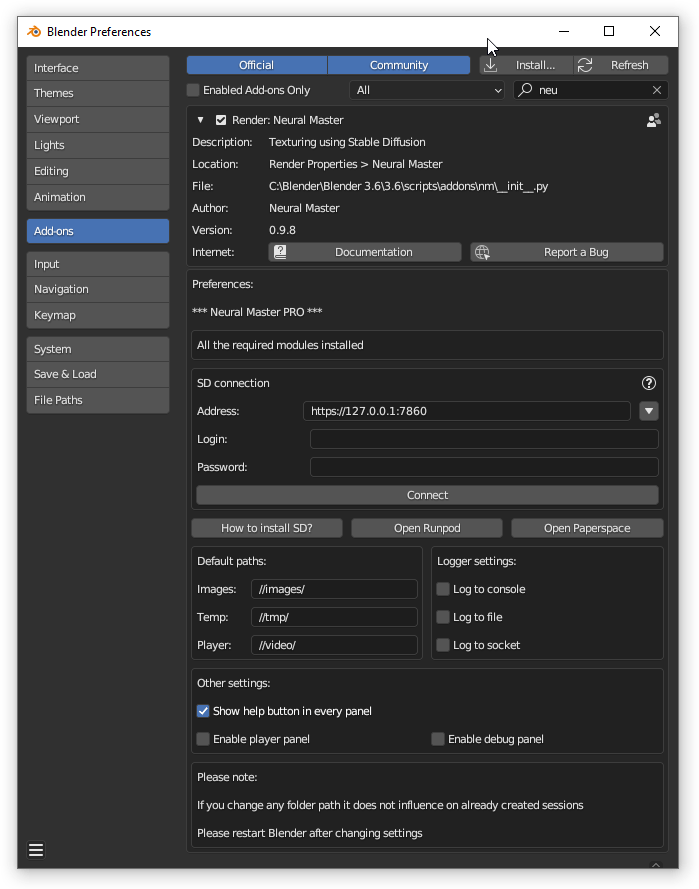Open the Save & Load section

(98, 374)
